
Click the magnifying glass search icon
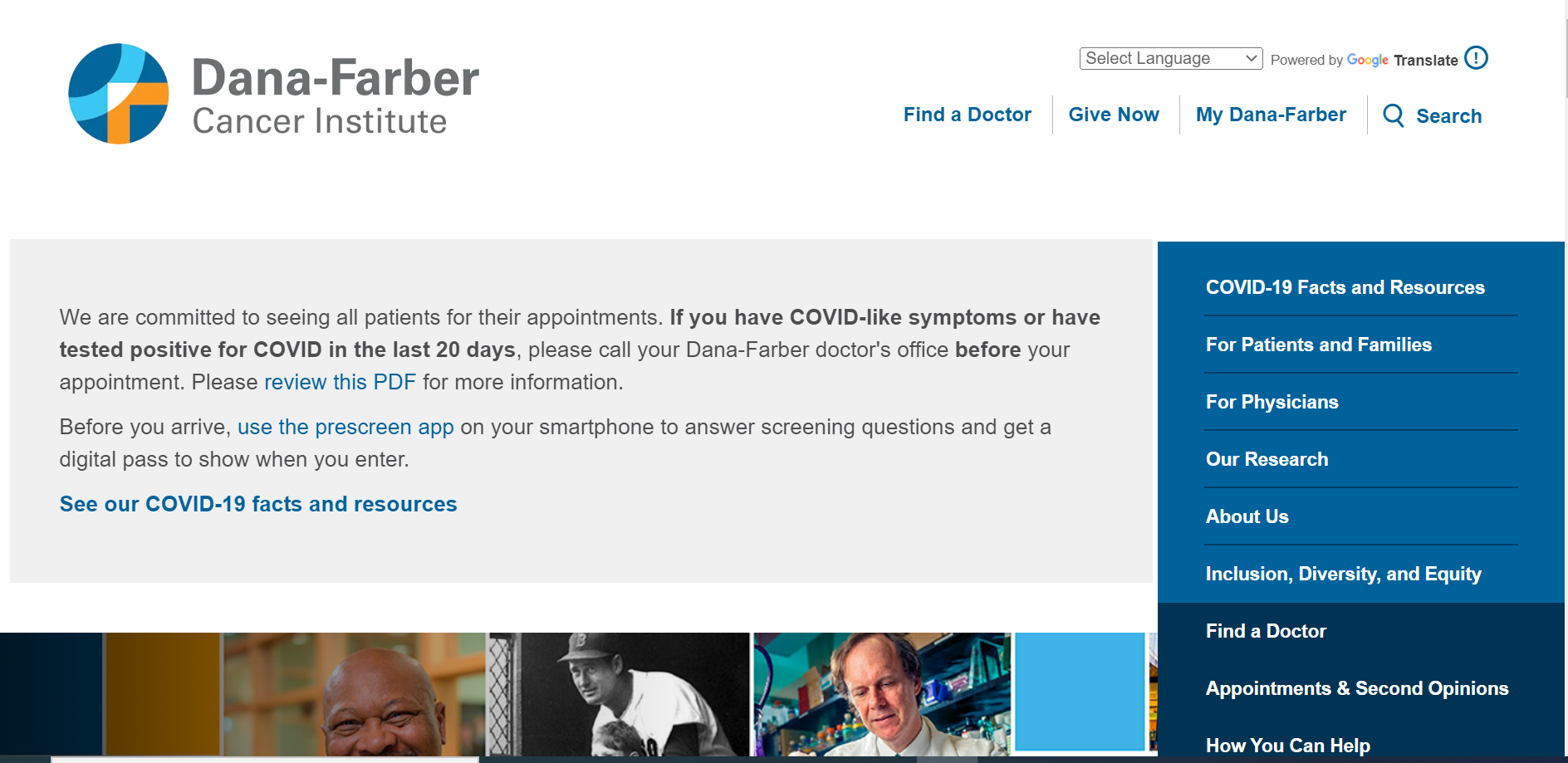[1394, 115]
